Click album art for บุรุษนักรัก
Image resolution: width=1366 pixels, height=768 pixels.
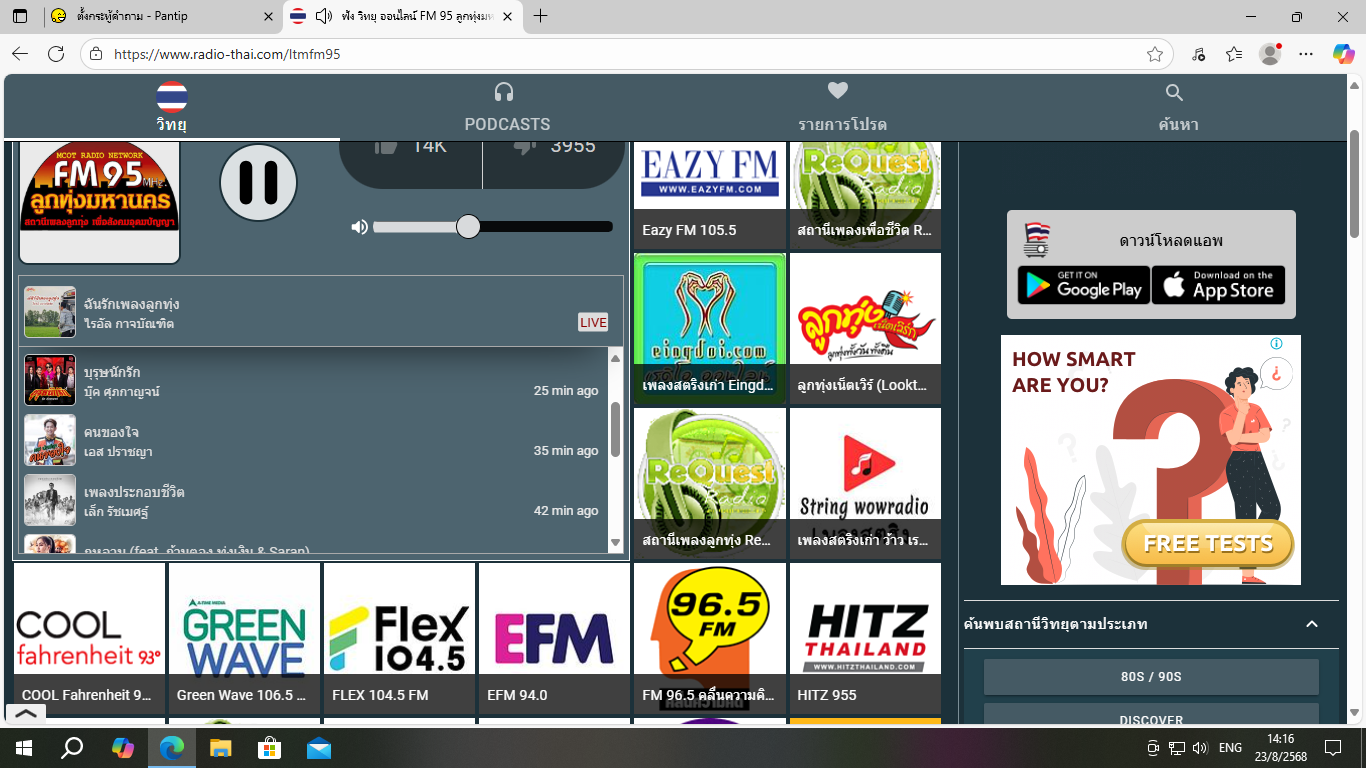pyautogui.click(x=50, y=380)
